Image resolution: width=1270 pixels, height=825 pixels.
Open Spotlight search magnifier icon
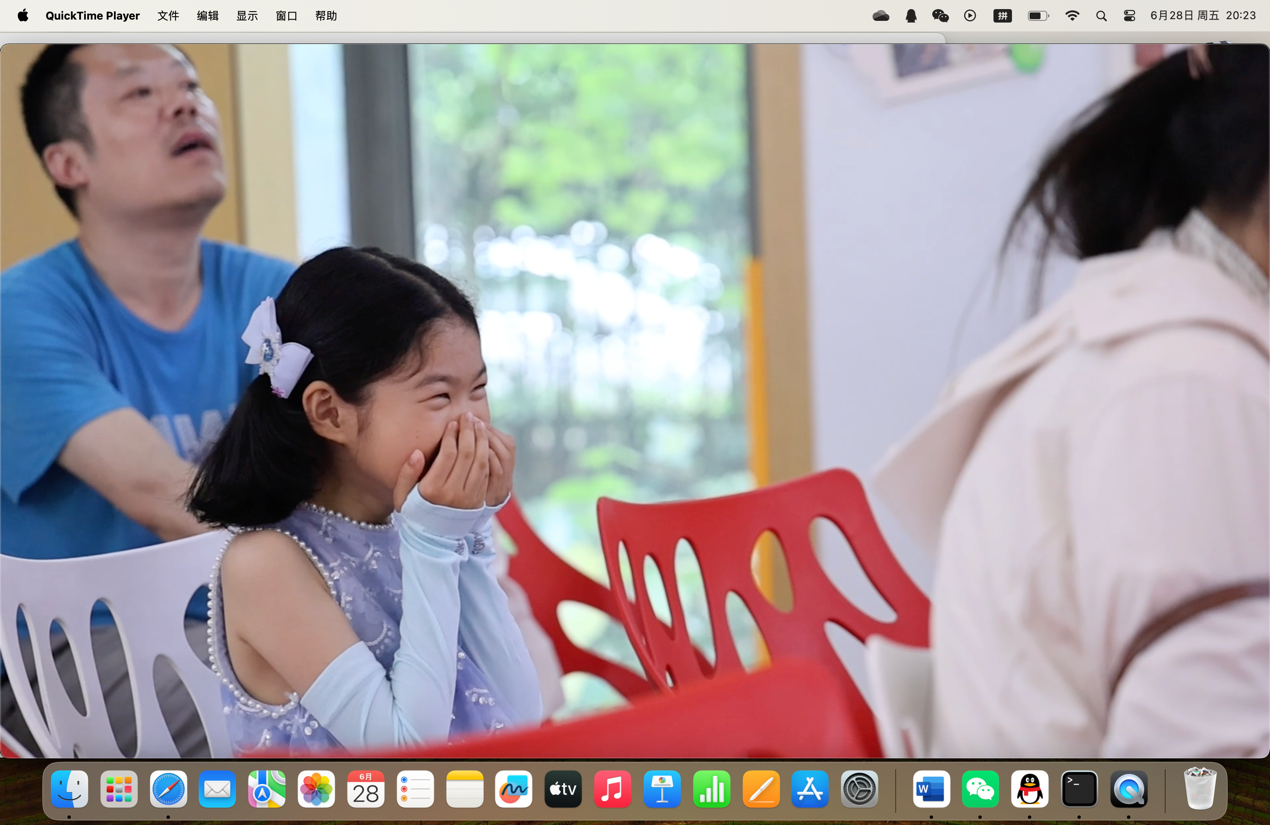pyautogui.click(x=1101, y=16)
